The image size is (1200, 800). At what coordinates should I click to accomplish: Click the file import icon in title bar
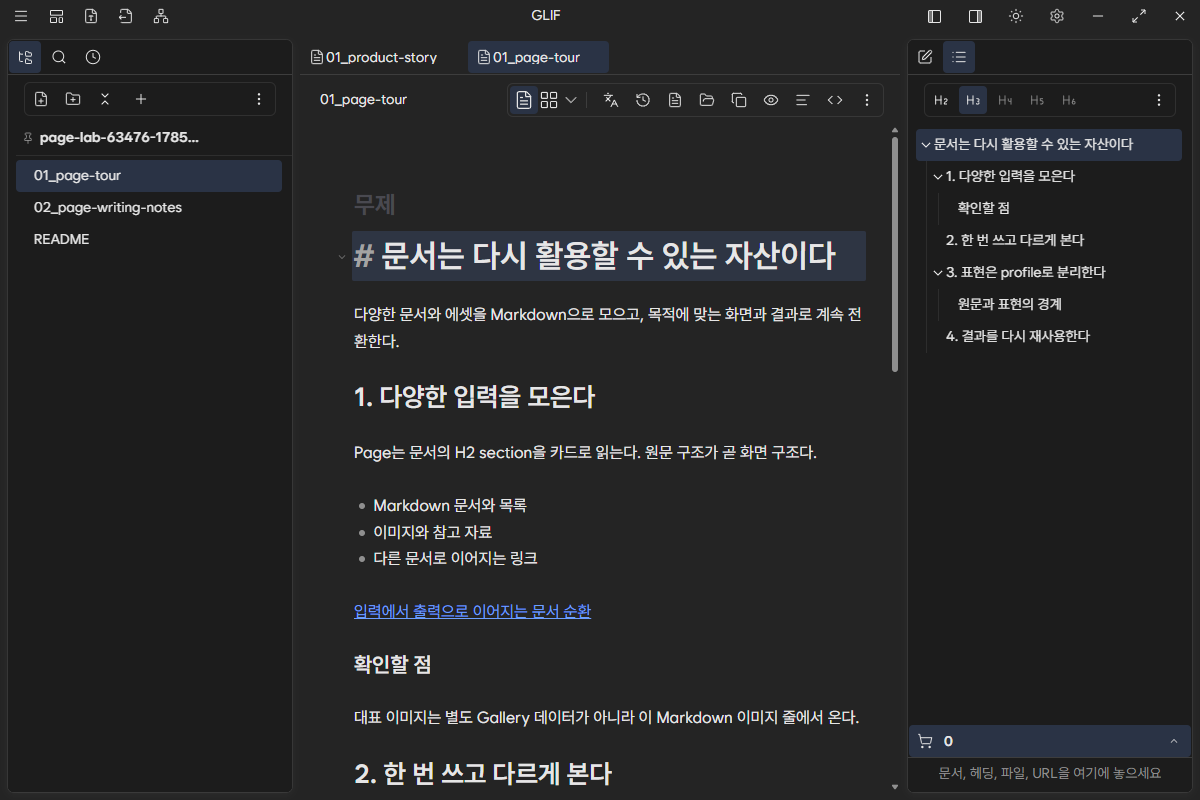coord(125,16)
